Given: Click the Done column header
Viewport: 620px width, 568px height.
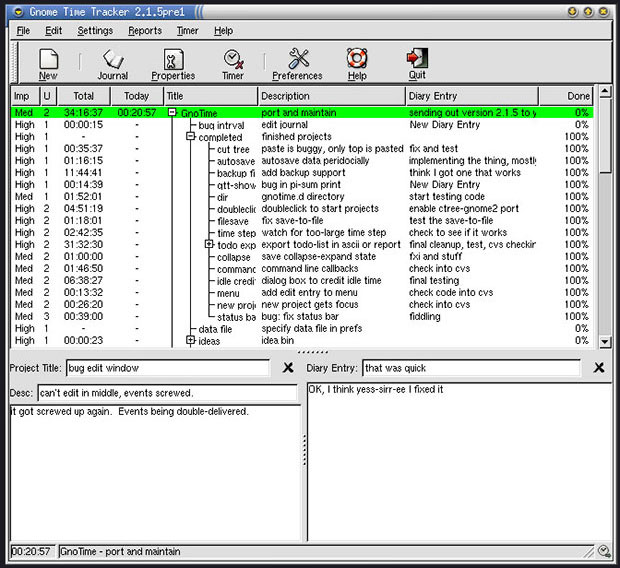Looking at the screenshot, I should pos(566,96).
